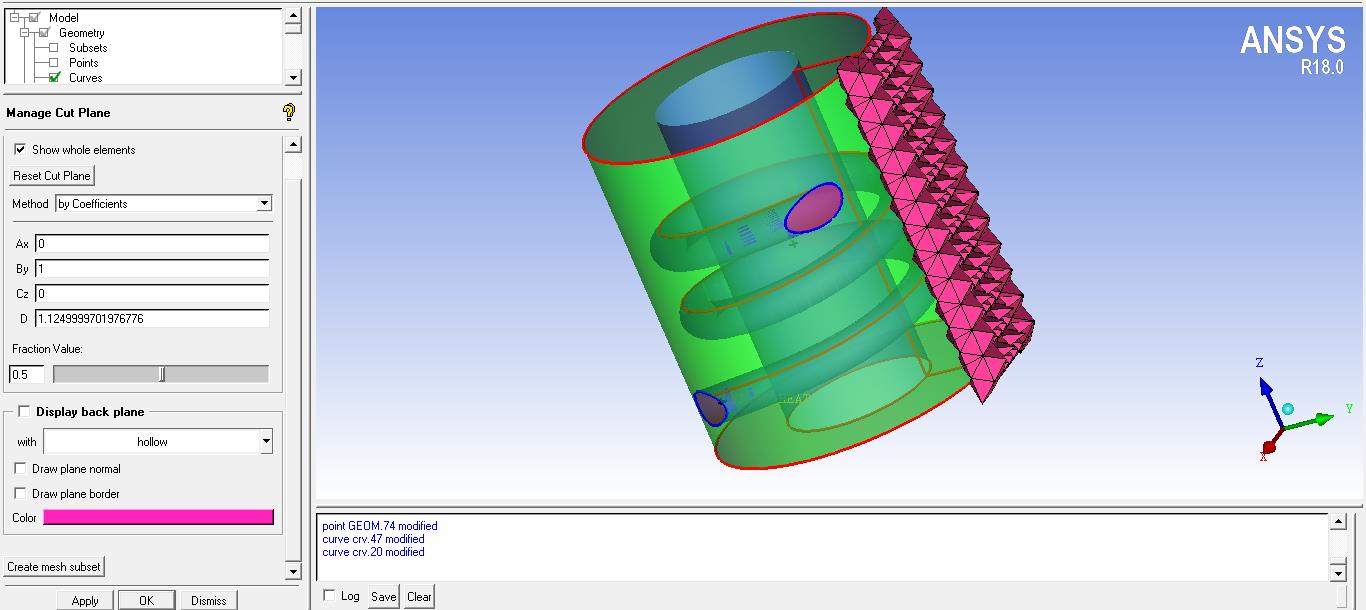
Task: Open the Method dropdown showing by Coefficients
Action: pyautogui.click(x=264, y=203)
